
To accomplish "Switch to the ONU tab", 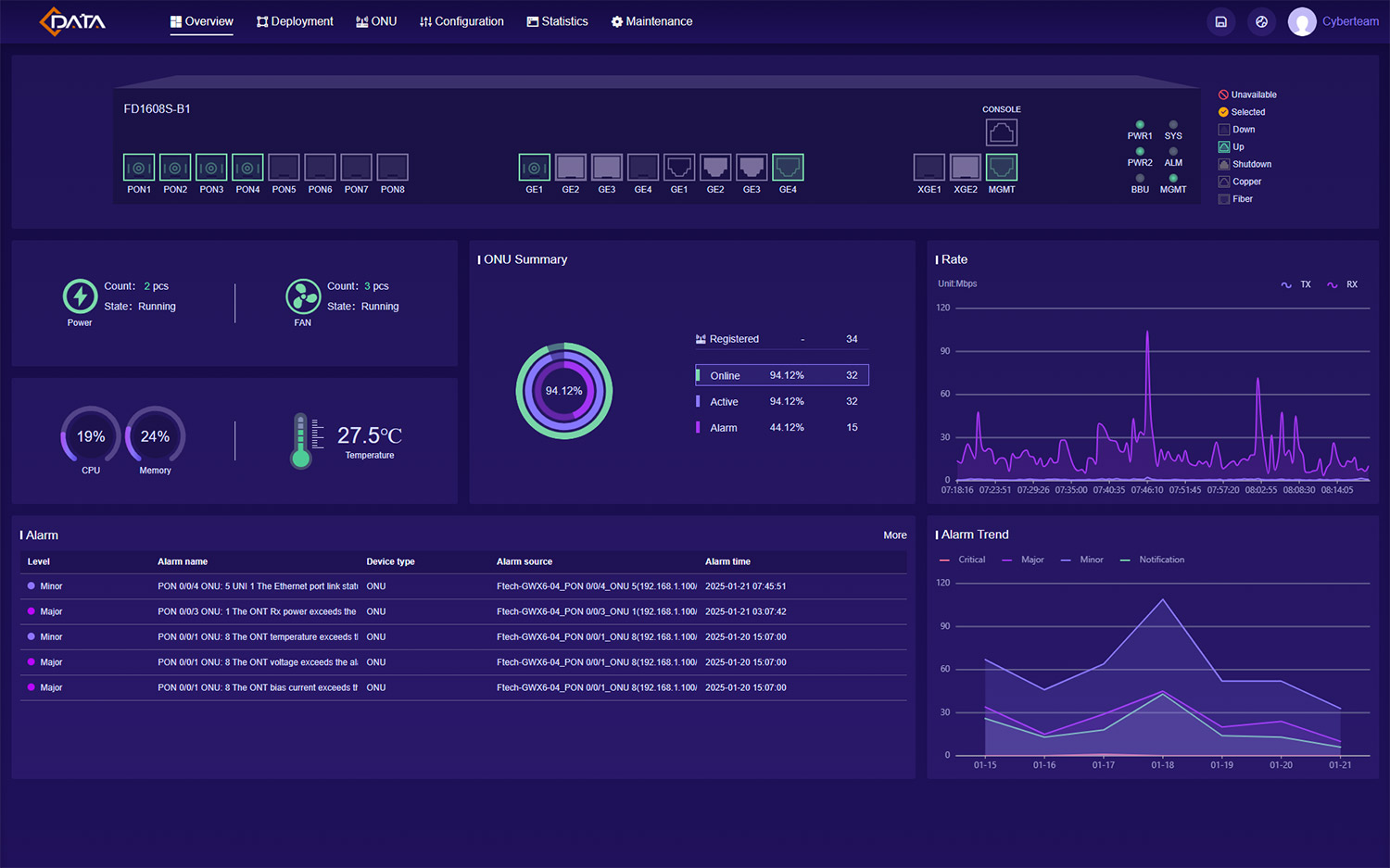I will tap(376, 21).
